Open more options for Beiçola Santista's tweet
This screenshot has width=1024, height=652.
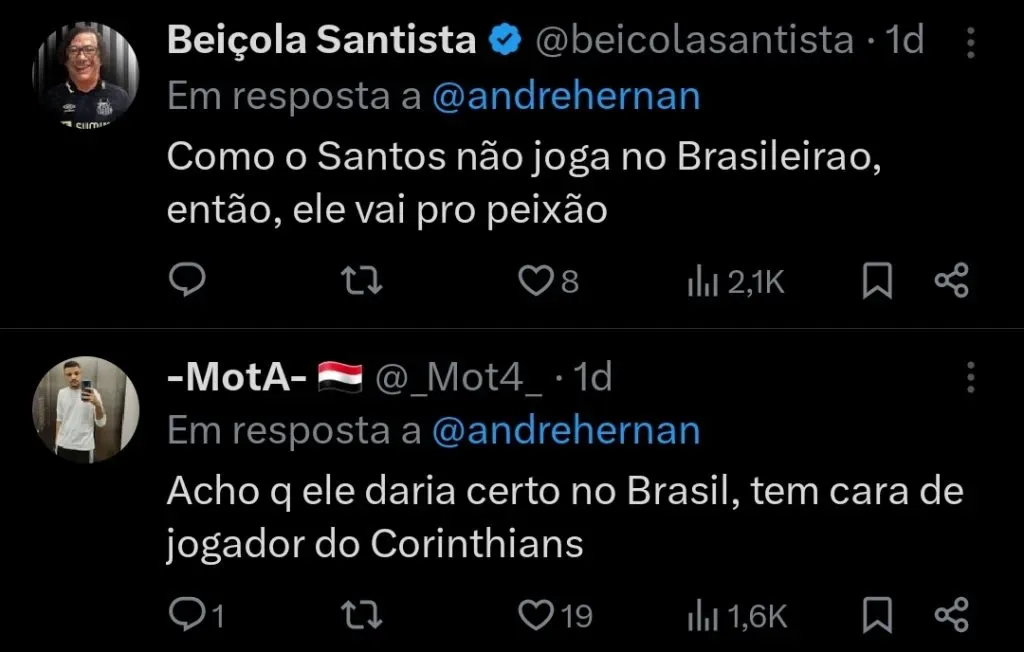(x=969, y=42)
